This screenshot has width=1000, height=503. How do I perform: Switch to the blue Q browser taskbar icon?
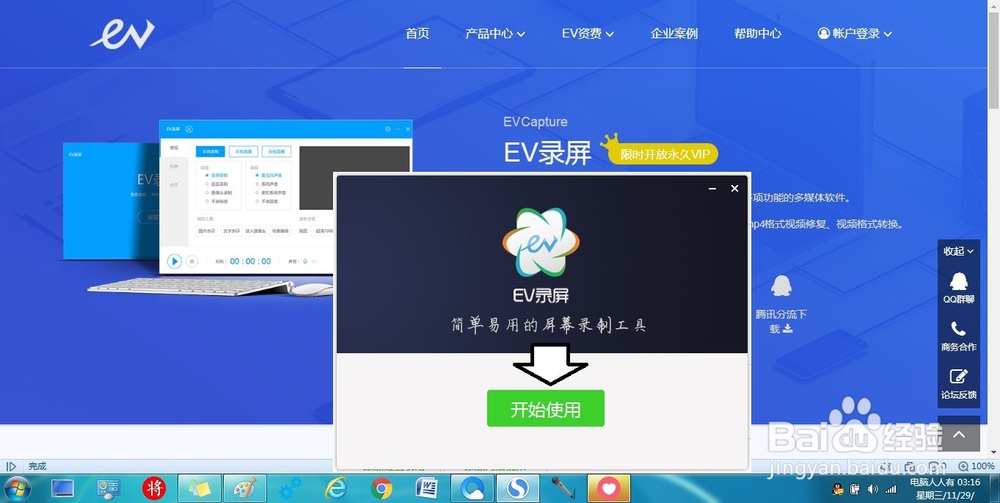pyautogui.click(x=473, y=489)
